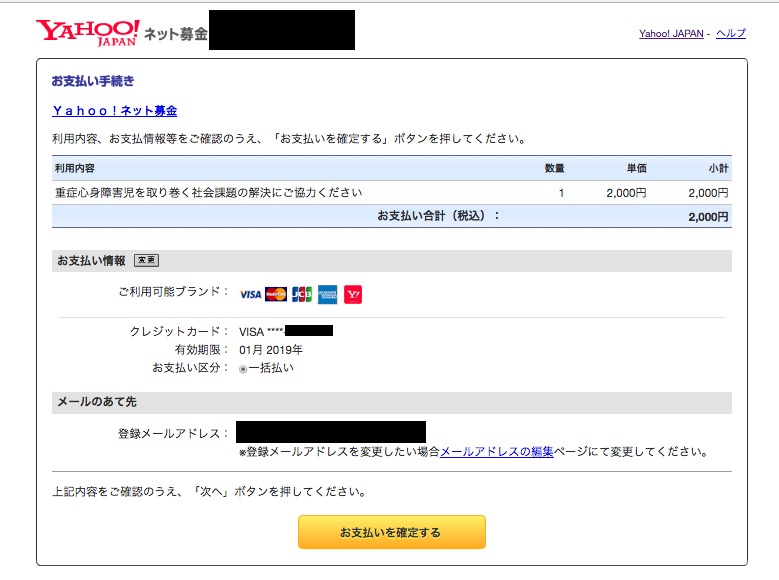779x580 pixels.
Task: Click the Yahoo! JAPAN logo
Action: click(87, 33)
